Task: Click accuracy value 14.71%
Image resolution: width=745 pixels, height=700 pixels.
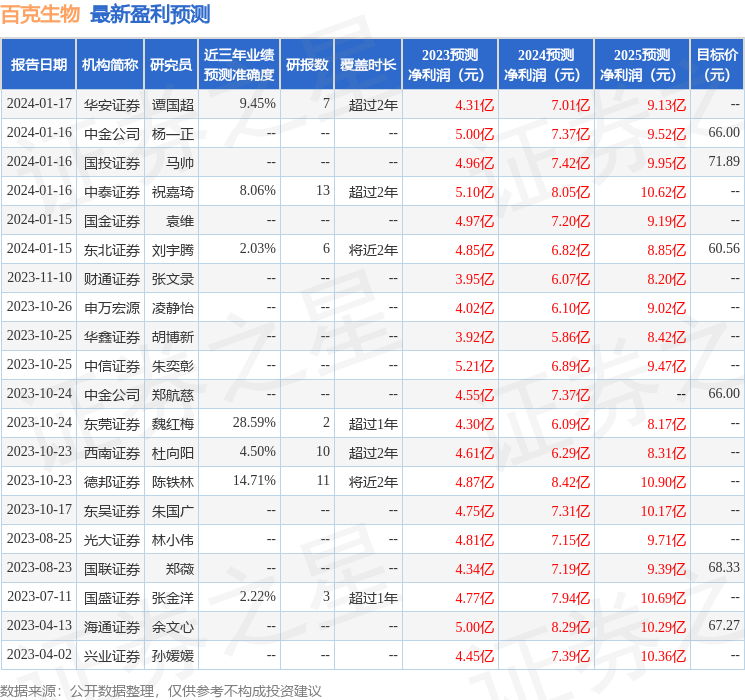Action: tap(254, 480)
